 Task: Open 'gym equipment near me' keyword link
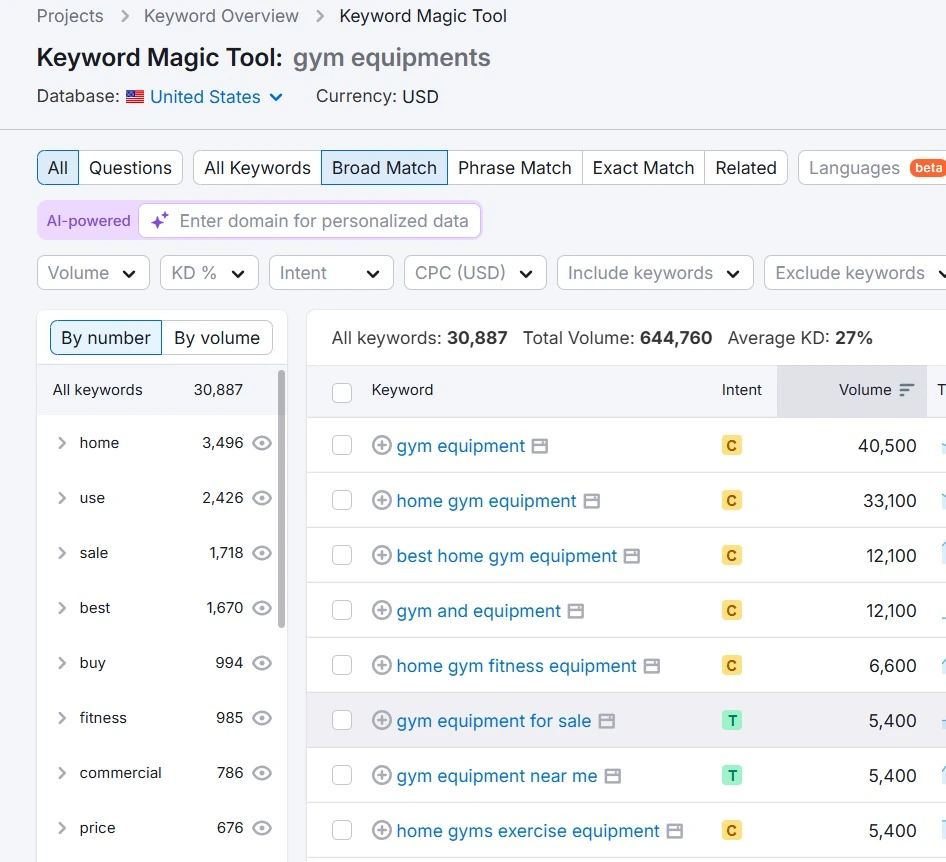pyautogui.click(x=497, y=775)
